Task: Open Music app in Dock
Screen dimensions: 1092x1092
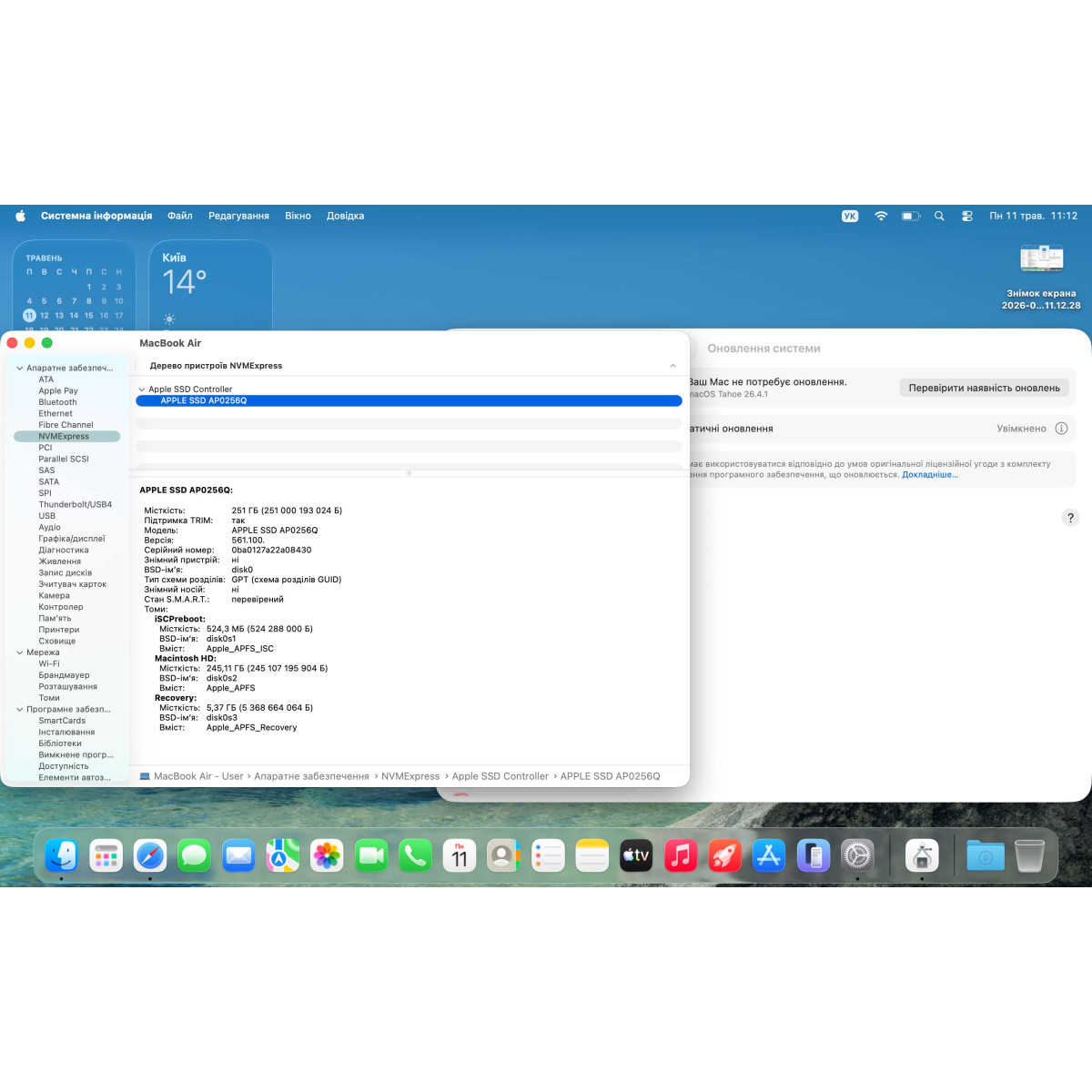Action: pos(680,855)
